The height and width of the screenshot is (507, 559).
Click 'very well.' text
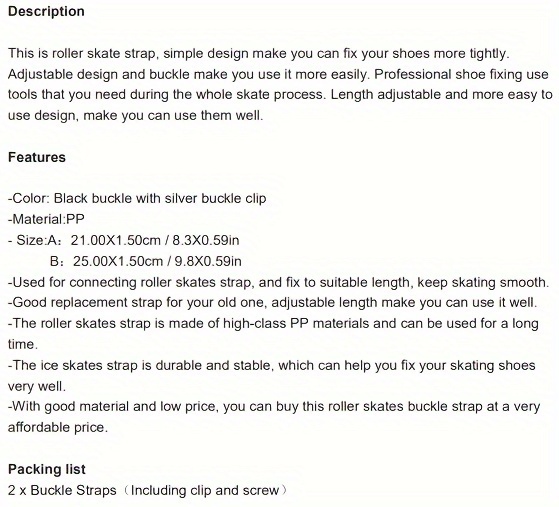37,386
